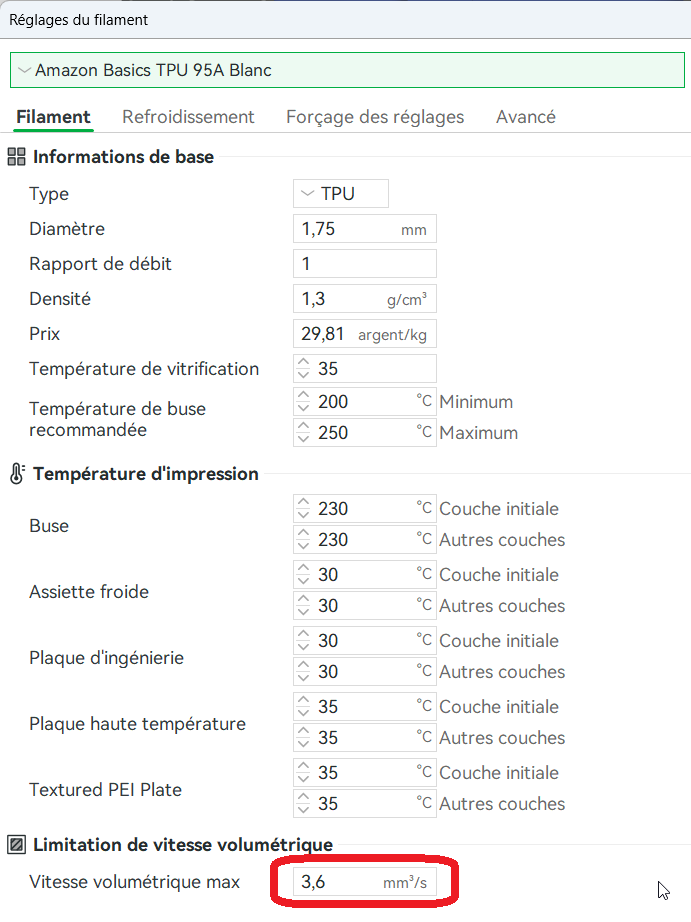Select the Avancé tab
Screen dimensions: 691x922
pyautogui.click(x=526, y=116)
